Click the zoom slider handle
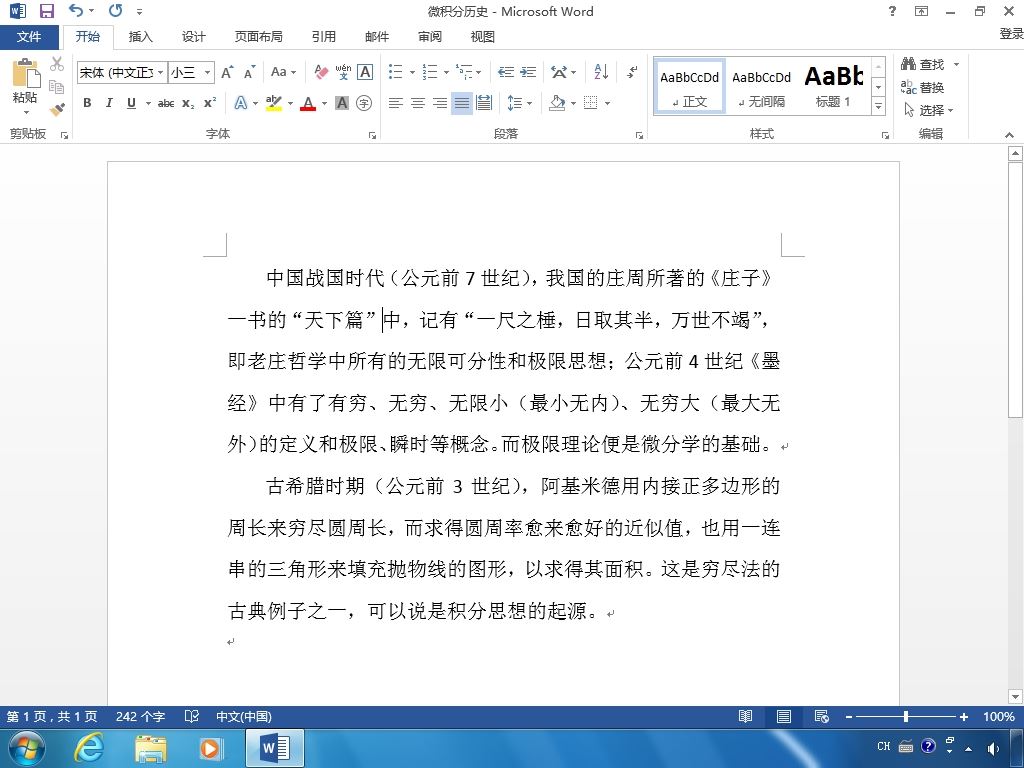 click(906, 716)
